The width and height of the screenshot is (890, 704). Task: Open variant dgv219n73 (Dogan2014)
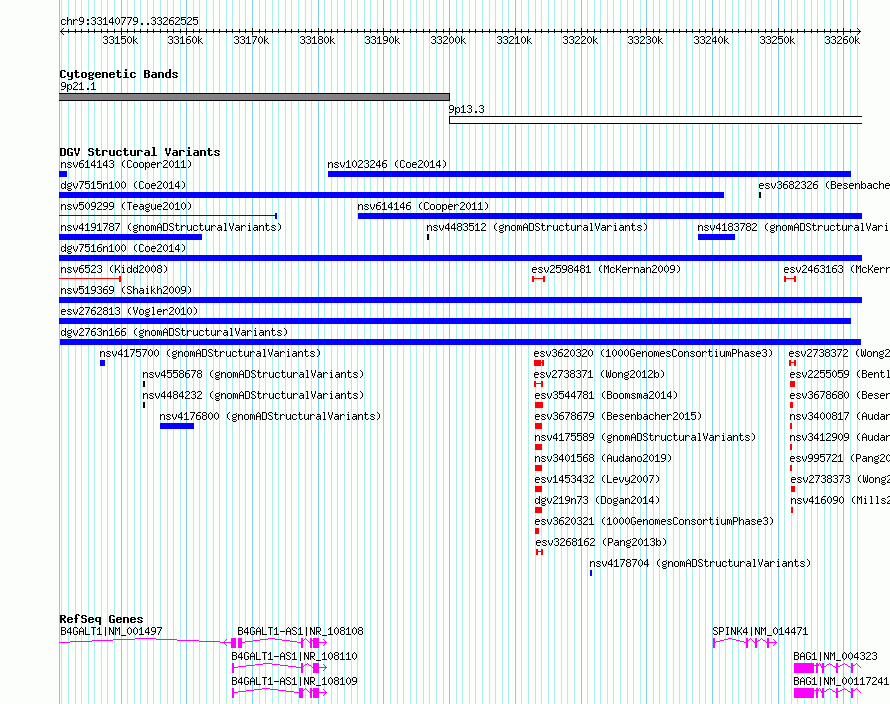(597, 500)
